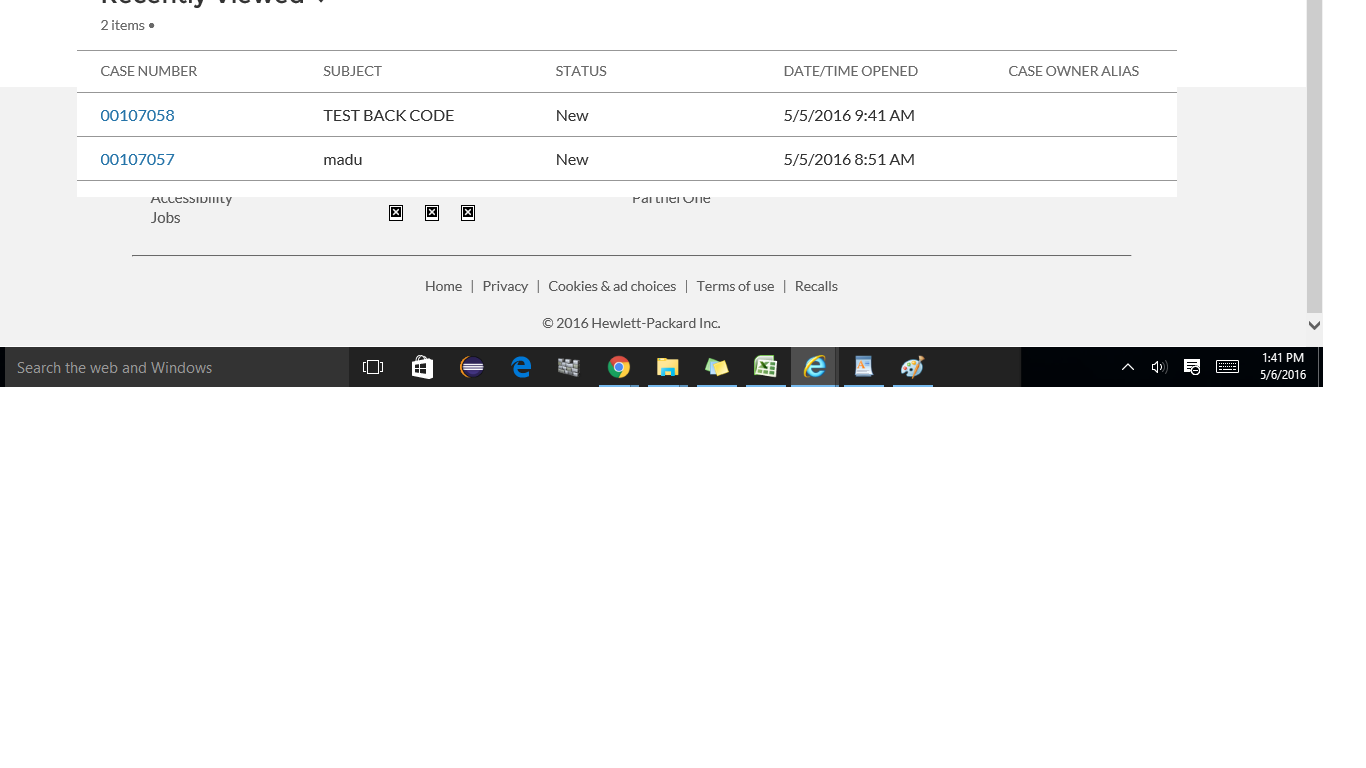Open the Terms of use page
Screen dimensions: 1366x768
tap(735, 286)
